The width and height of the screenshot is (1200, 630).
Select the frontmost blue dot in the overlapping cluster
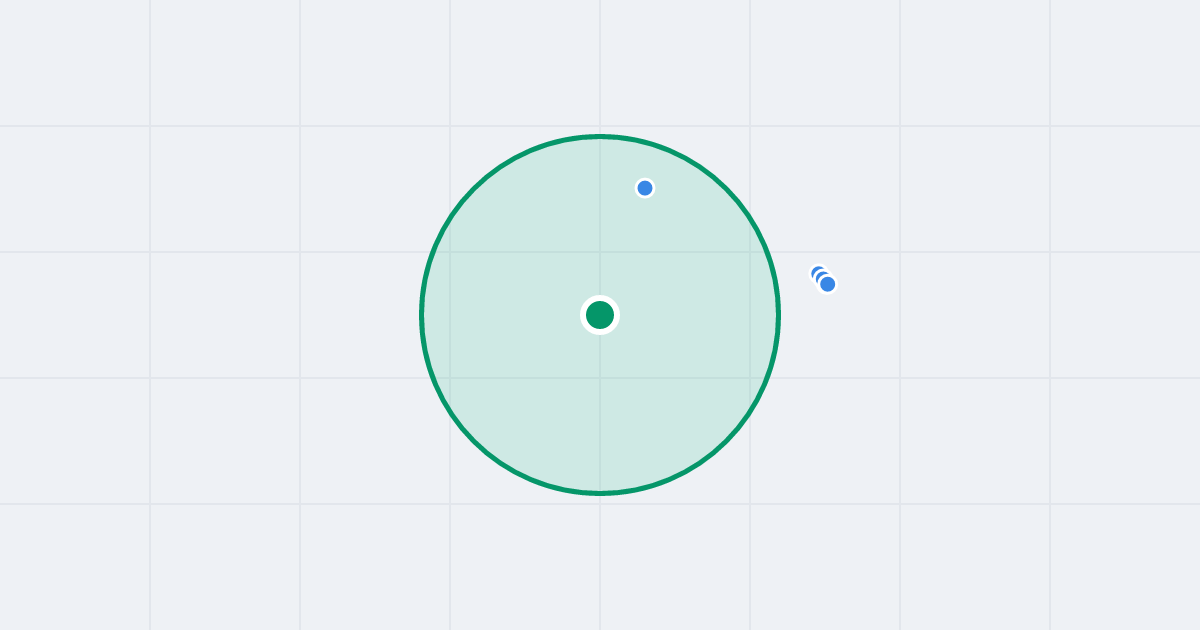tap(827, 284)
